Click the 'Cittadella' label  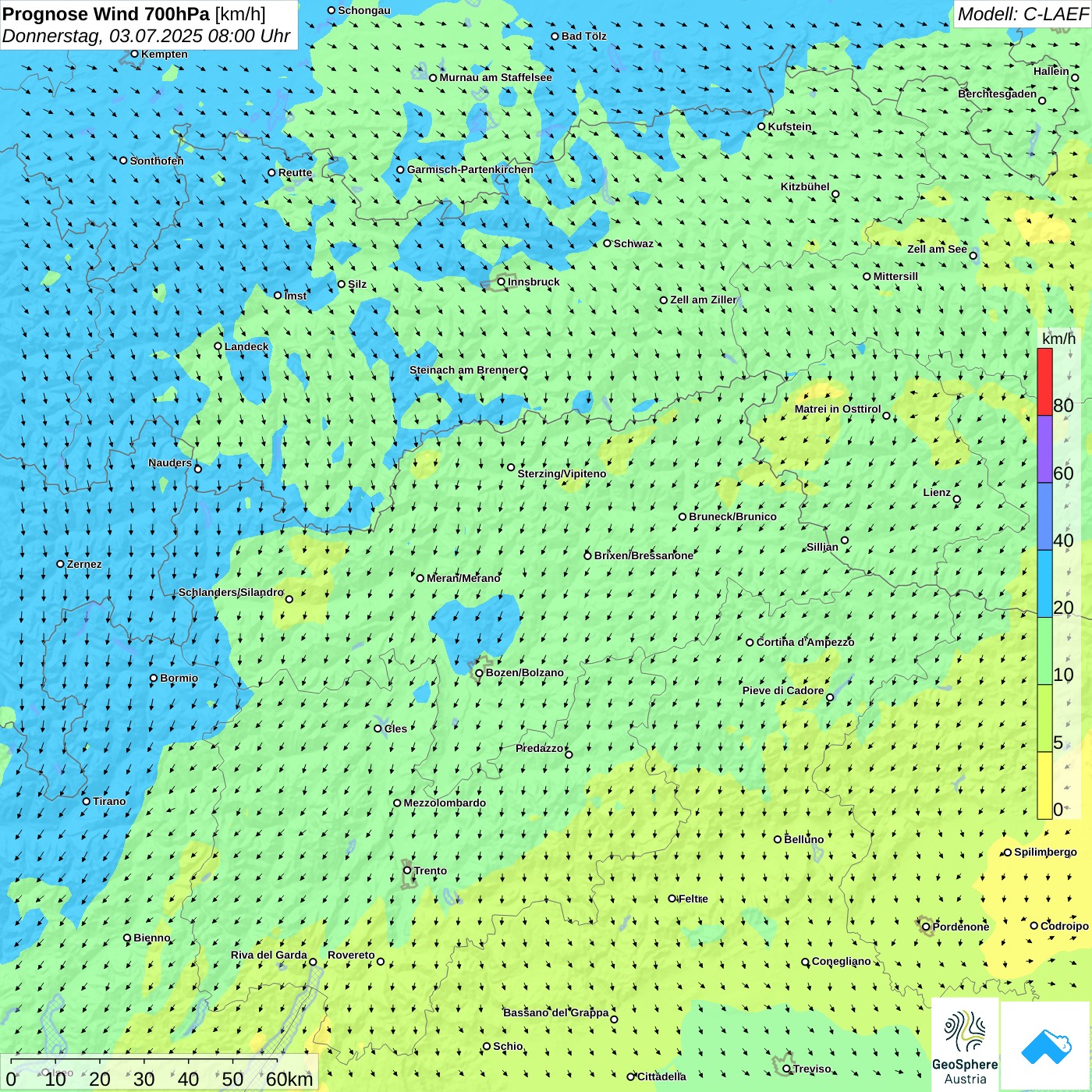tap(661, 1076)
